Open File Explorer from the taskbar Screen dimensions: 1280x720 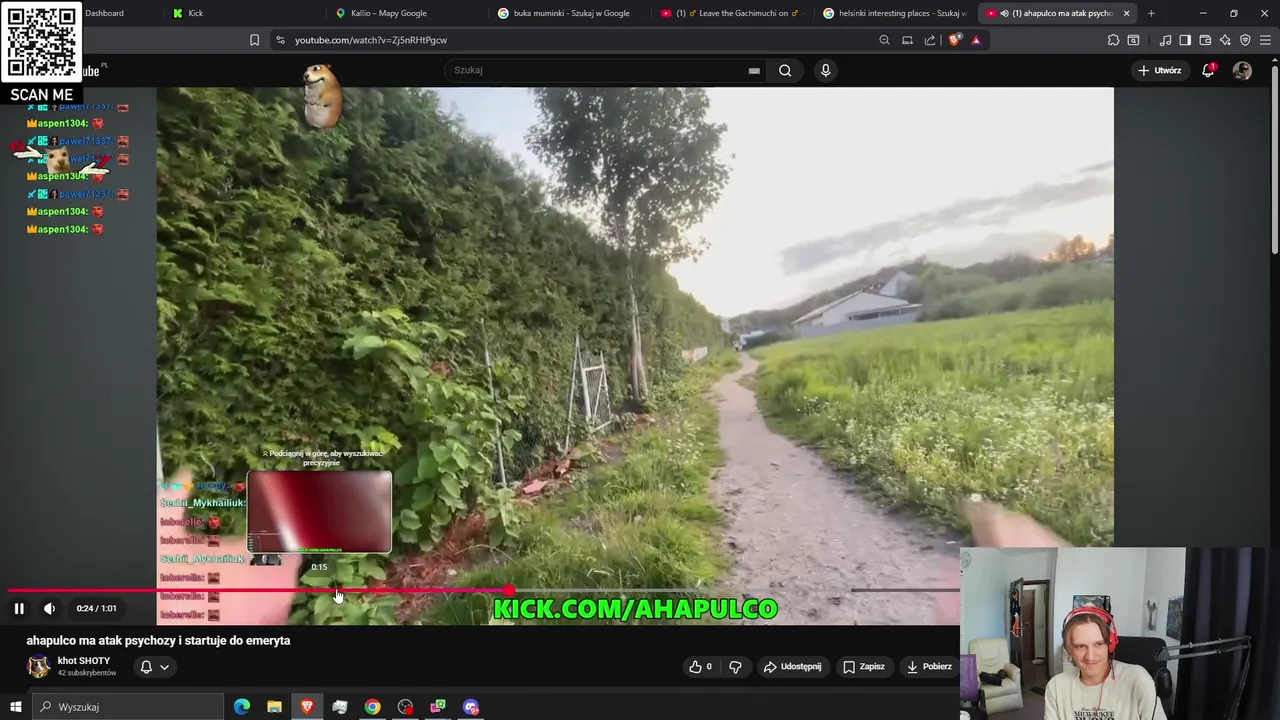(x=274, y=707)
